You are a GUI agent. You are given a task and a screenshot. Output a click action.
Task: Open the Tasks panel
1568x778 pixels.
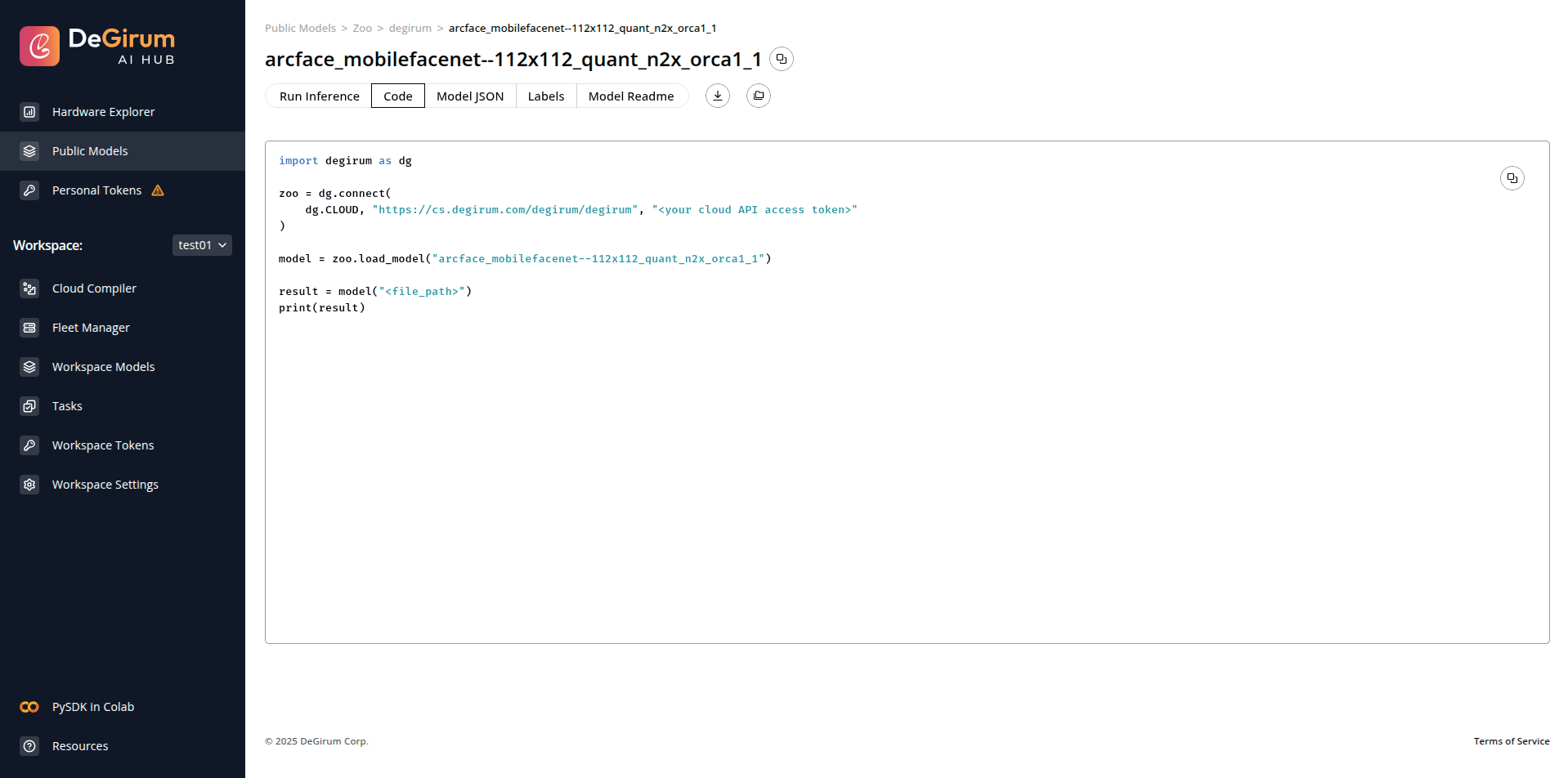(66, 405)
